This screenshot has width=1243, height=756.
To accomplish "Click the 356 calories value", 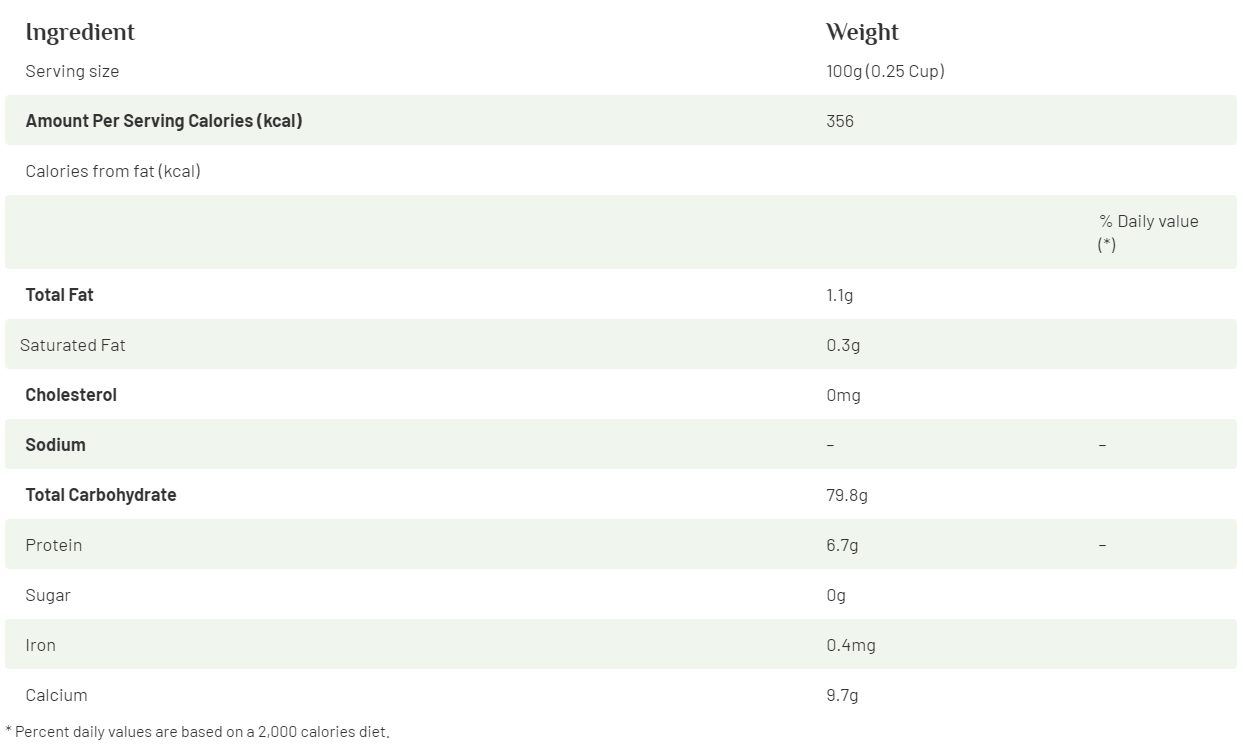I will (x=840, y=121).
